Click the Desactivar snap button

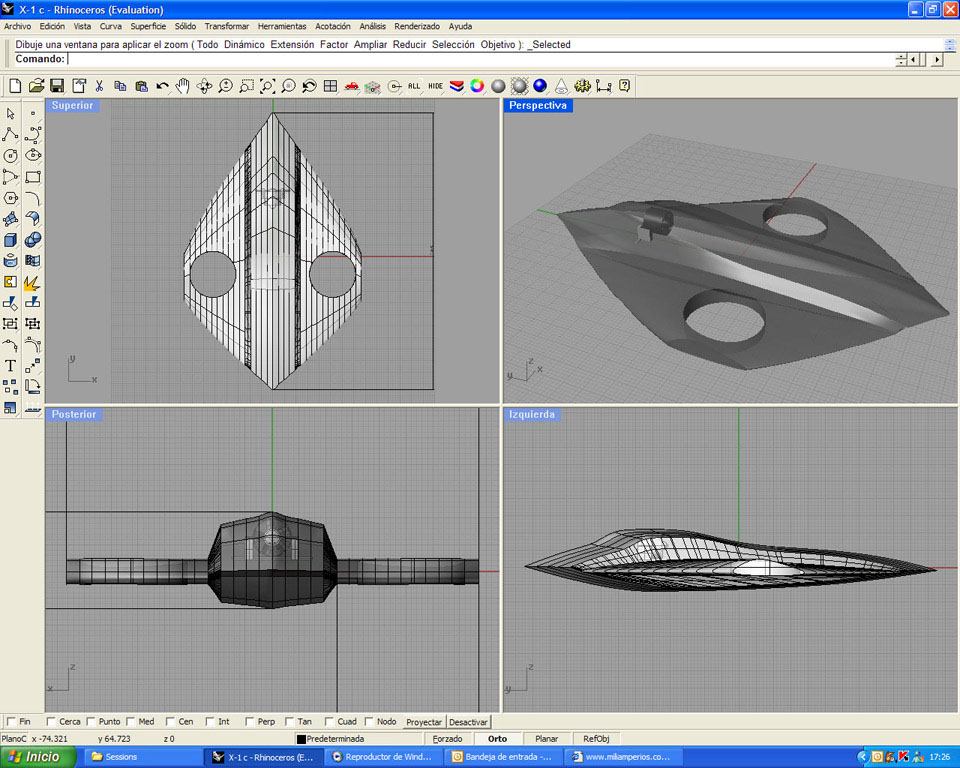click(x=468, y=722)
